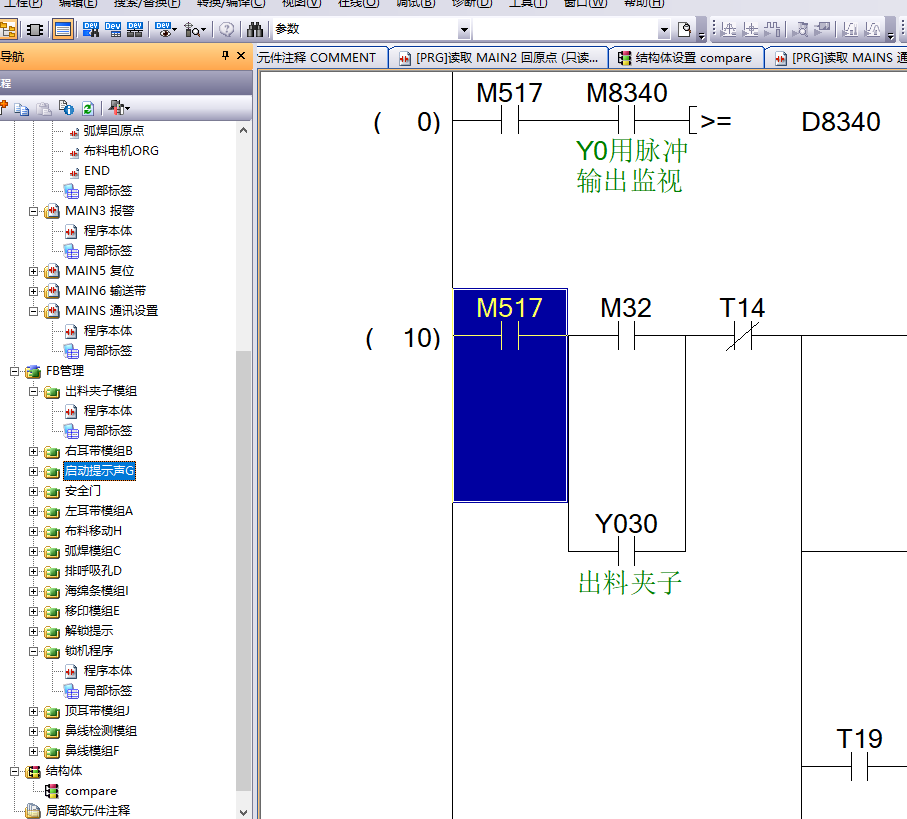
Task: Select the 安全门 folder in tree
Action: coord(82,491)
